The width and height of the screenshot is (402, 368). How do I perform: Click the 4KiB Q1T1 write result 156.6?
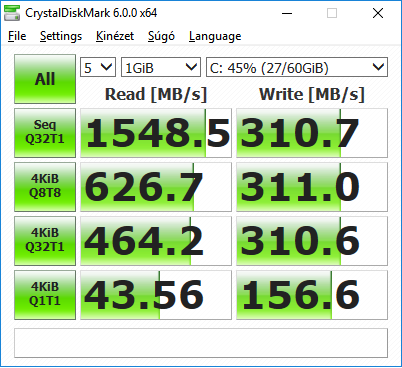tap(312, 295)
